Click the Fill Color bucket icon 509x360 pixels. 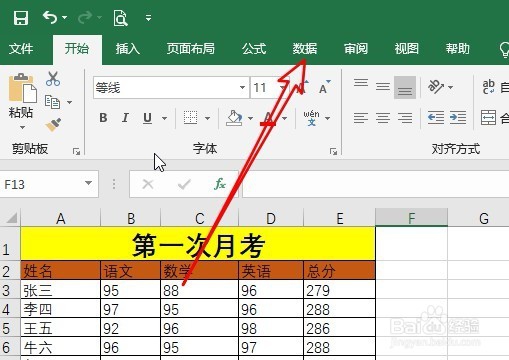click(234, 118)
